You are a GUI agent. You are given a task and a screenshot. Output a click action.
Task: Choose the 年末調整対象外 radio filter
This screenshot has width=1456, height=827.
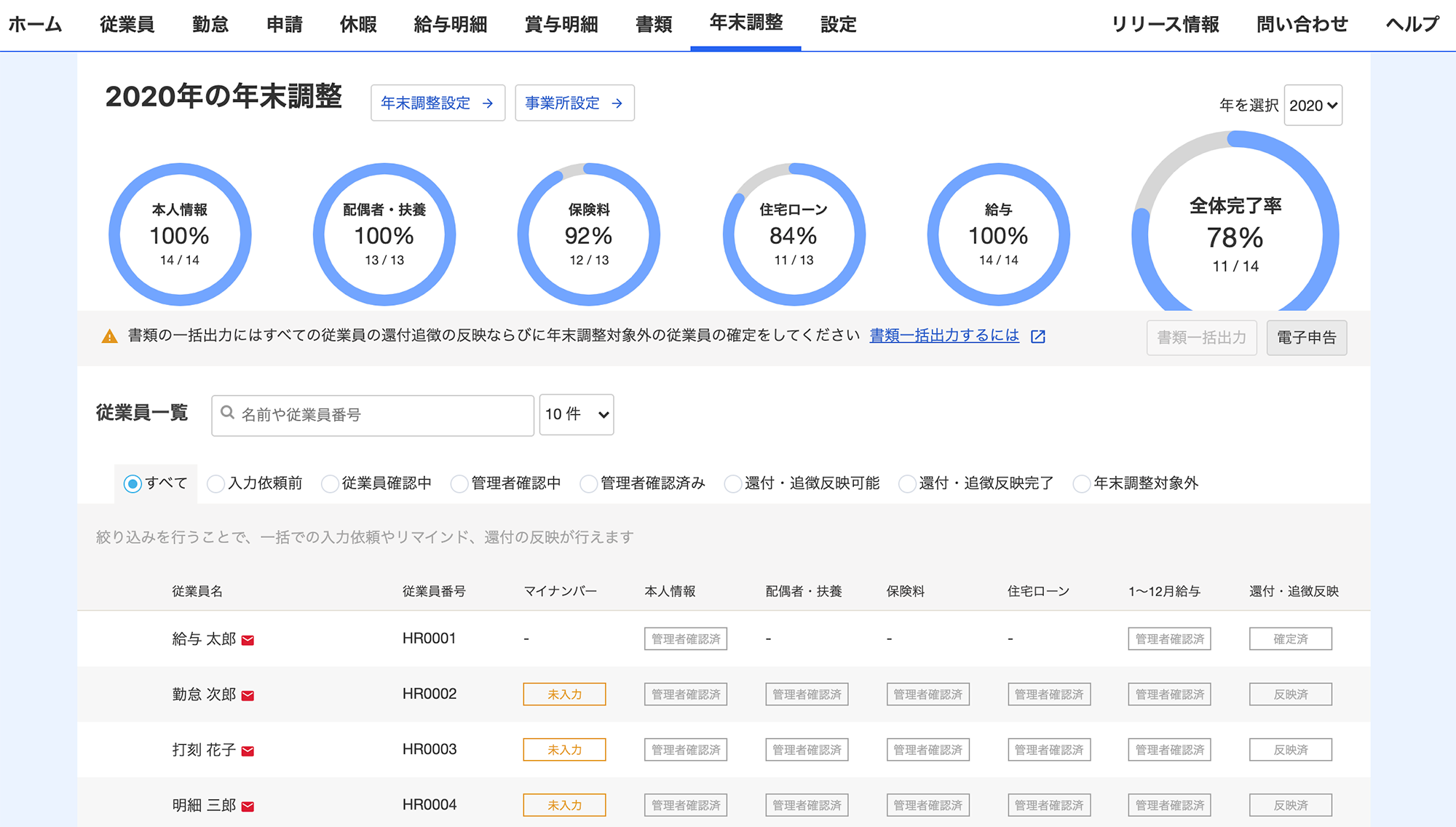pyautogui.click(x=1081, y=484)
